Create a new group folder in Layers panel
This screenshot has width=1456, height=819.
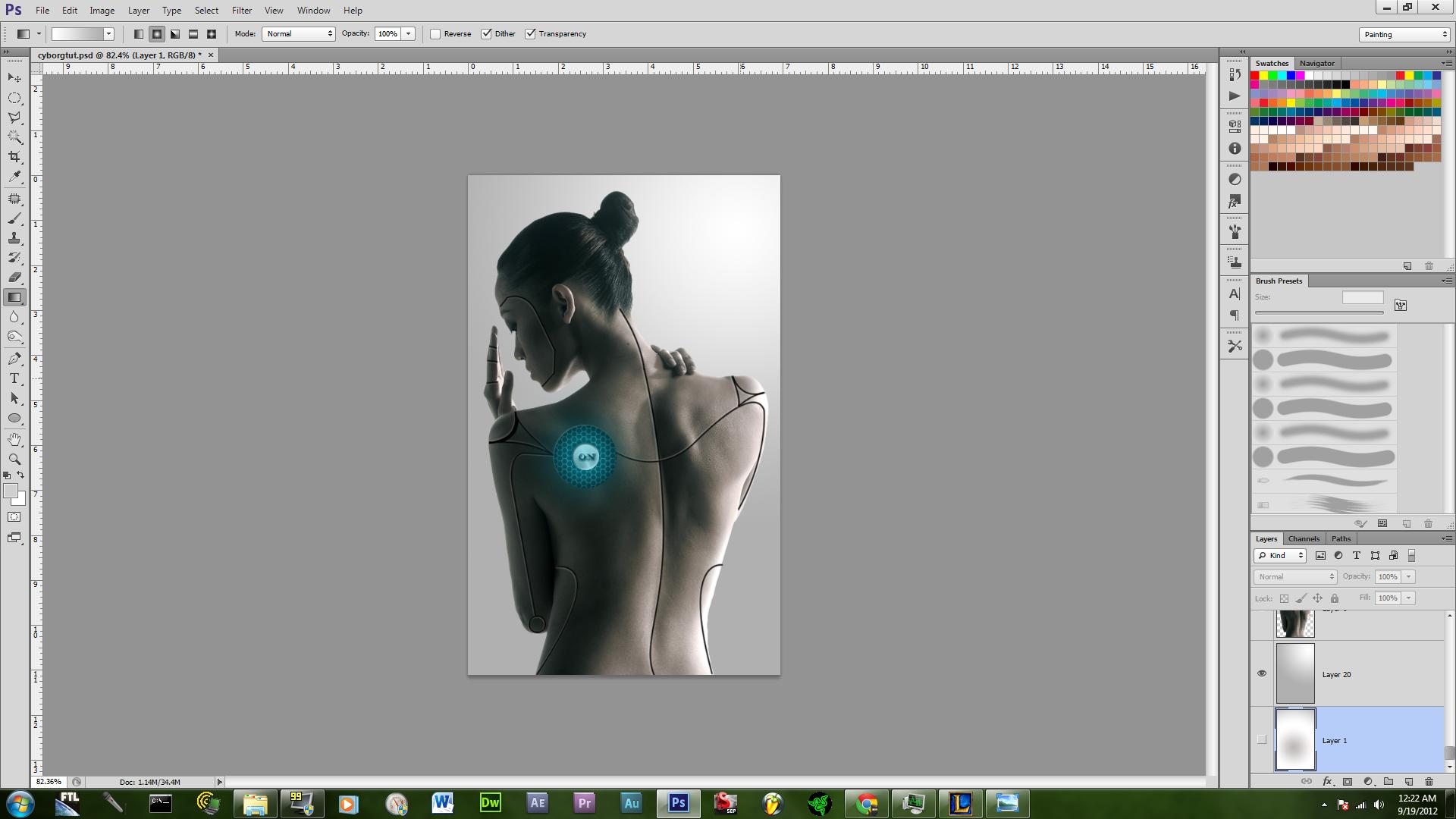1389,781
